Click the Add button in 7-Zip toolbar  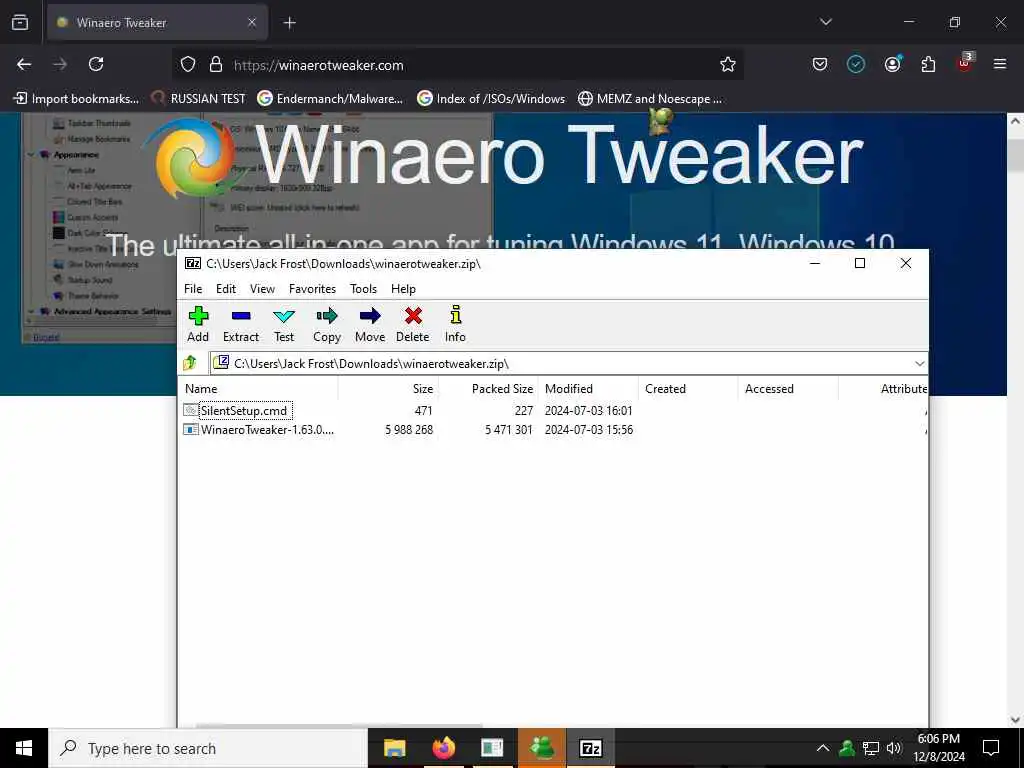198,324
